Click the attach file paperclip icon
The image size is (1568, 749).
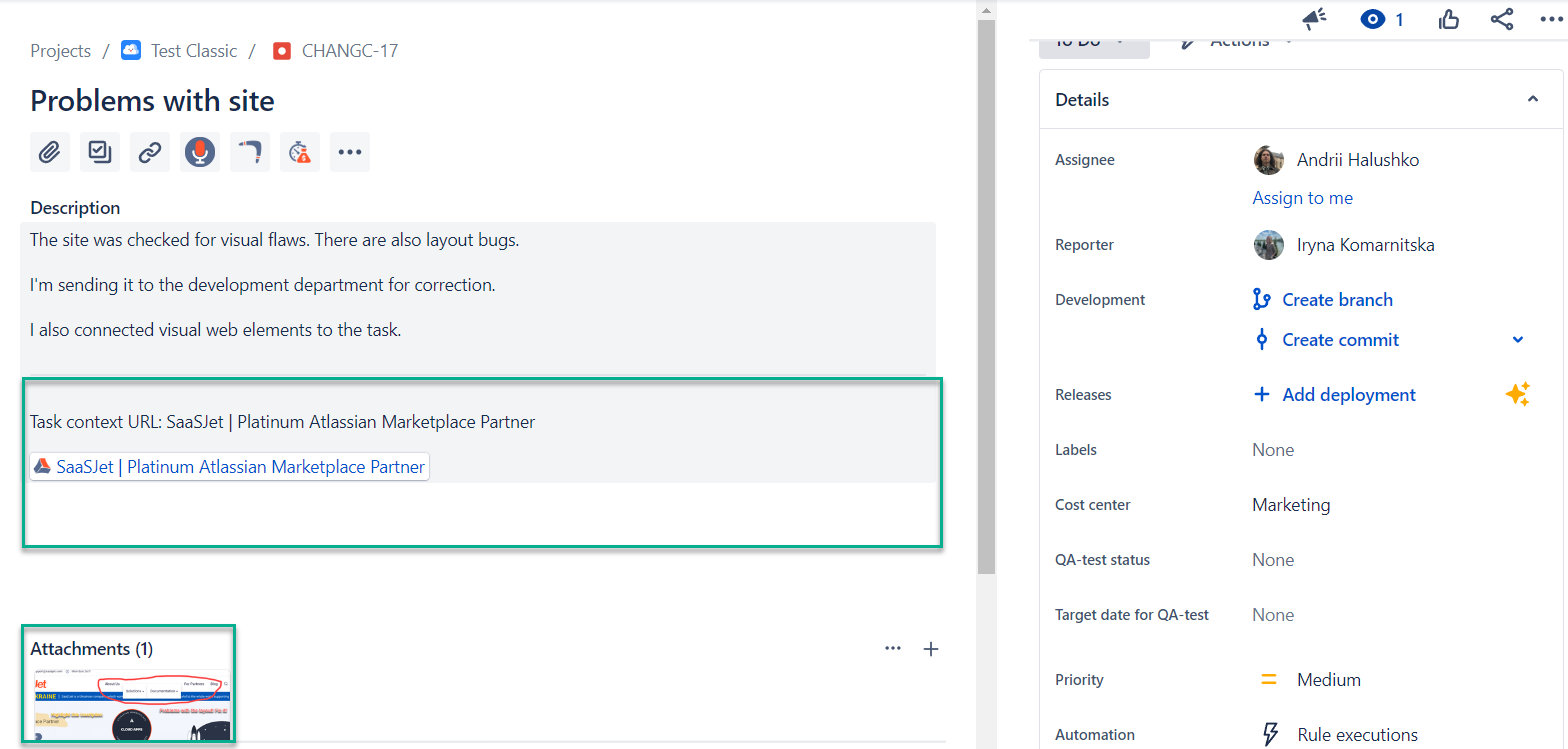[50, 152]
